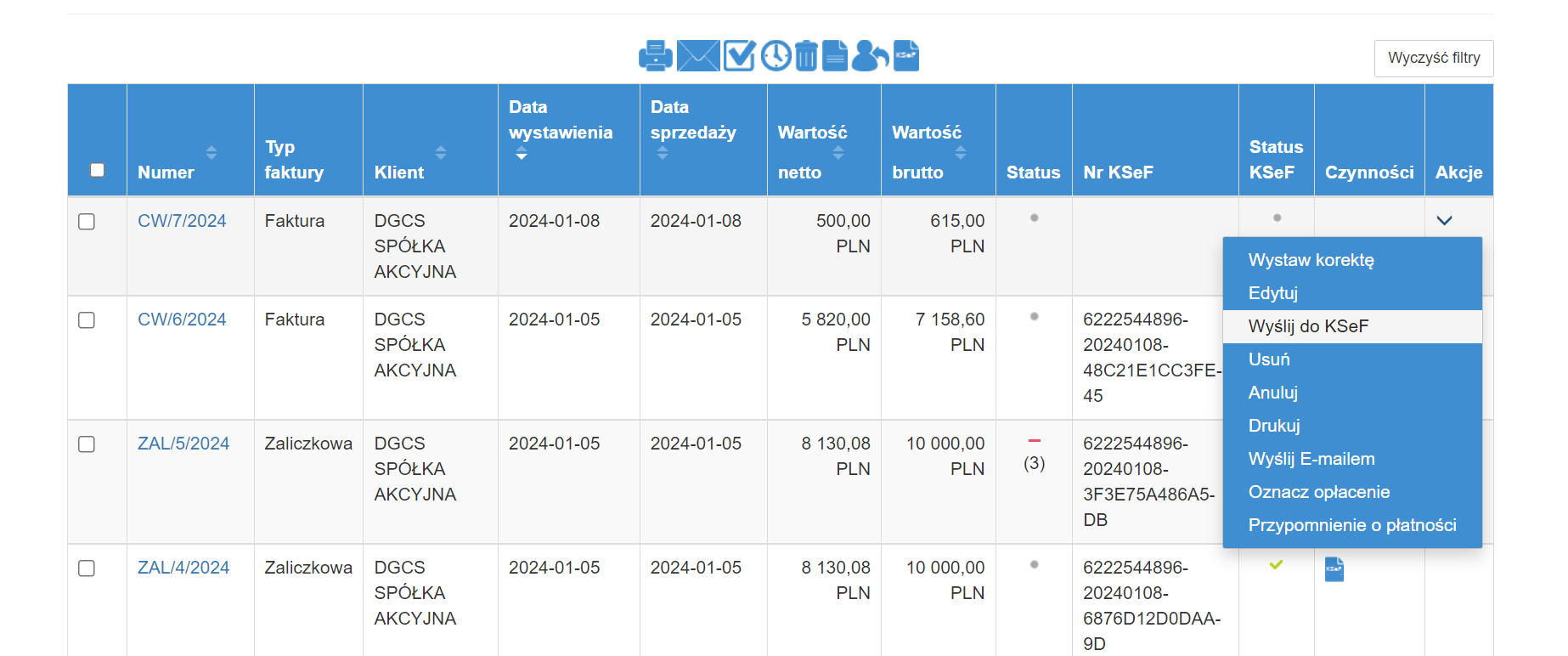
Task: Open invoice link CW/6/2024
Action: (182, 320)
